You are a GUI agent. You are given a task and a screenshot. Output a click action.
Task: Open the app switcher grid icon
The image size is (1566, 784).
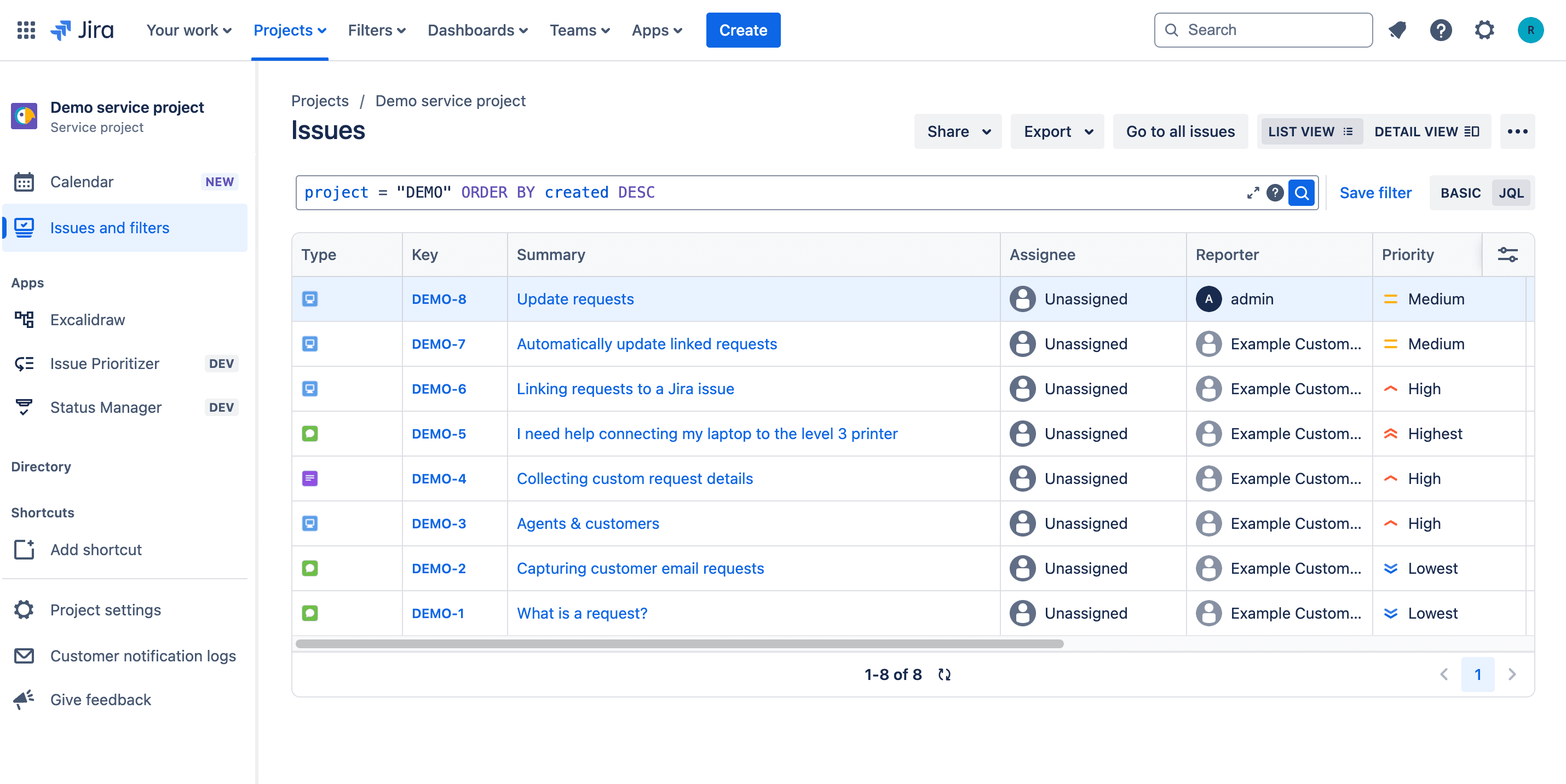[26, 30]
